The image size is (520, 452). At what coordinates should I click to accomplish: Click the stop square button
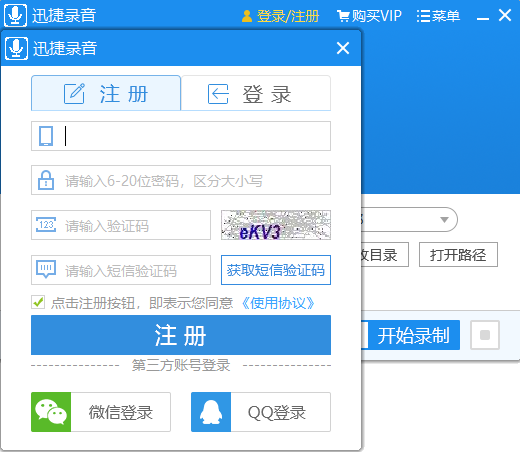pos(485,335)
